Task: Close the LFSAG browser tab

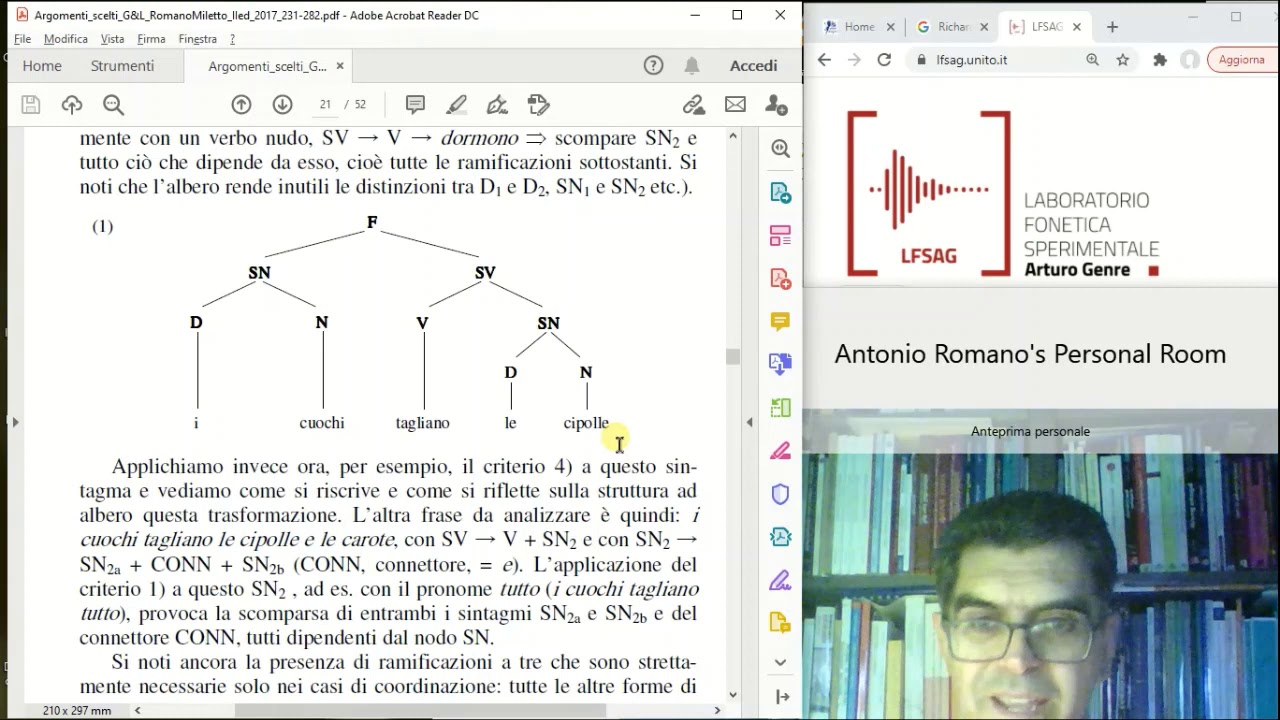Action: coord(1077,27)
